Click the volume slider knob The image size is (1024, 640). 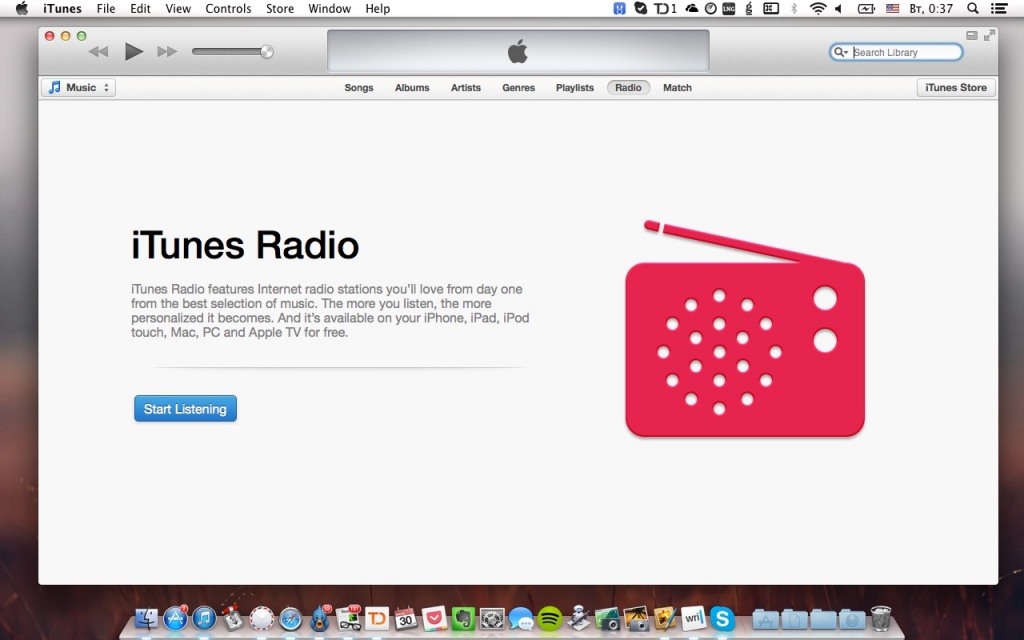click(x=266, y=52)
